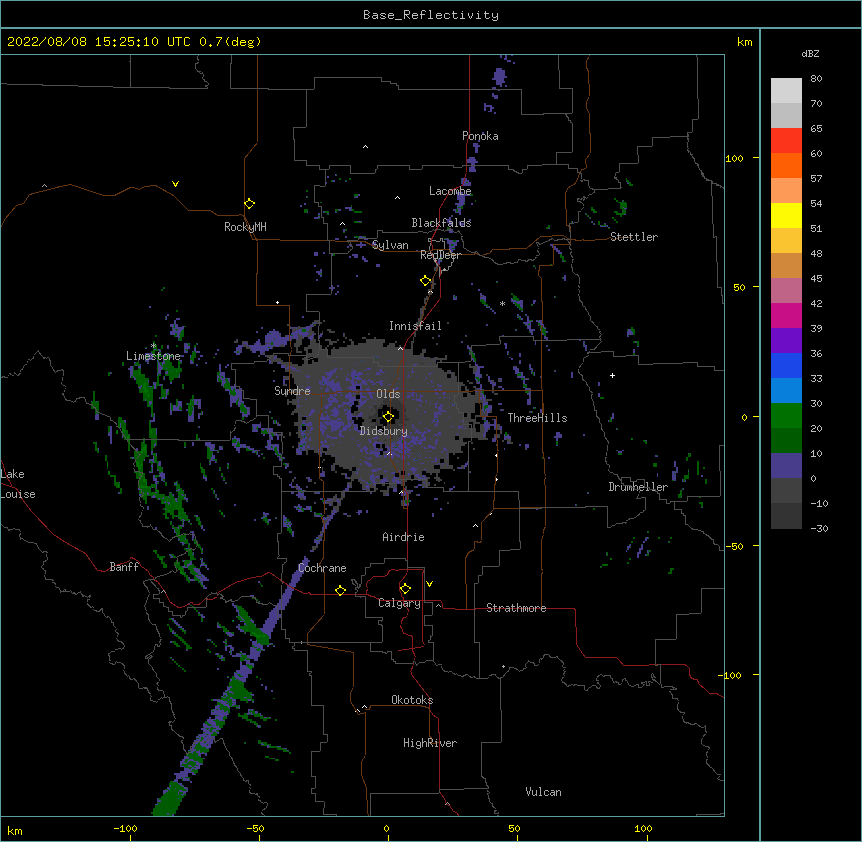The width and height of the screenshot is (862, 842).
Task: Pick the blue 33–36 dBZ swatch
Action: [x=786, y=365]
